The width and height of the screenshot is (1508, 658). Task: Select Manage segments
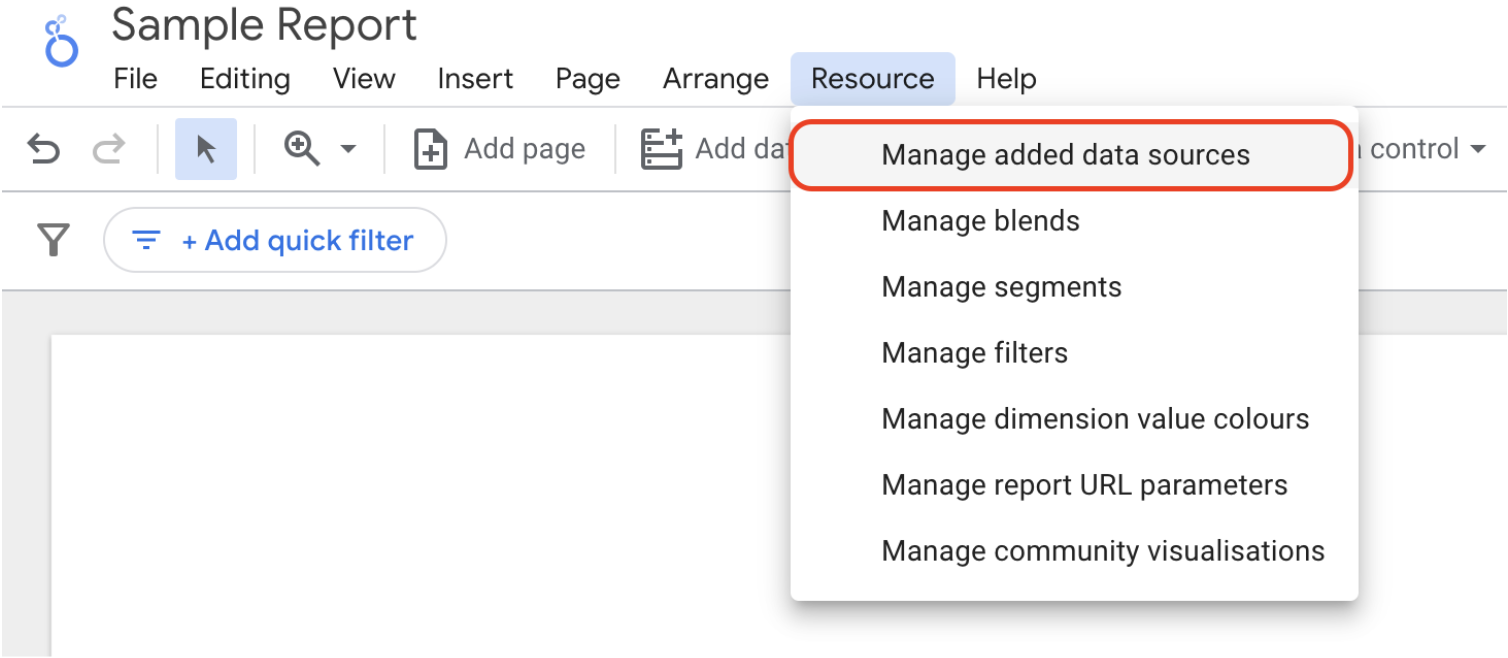pyautogui.click(x=1074, y=287)
